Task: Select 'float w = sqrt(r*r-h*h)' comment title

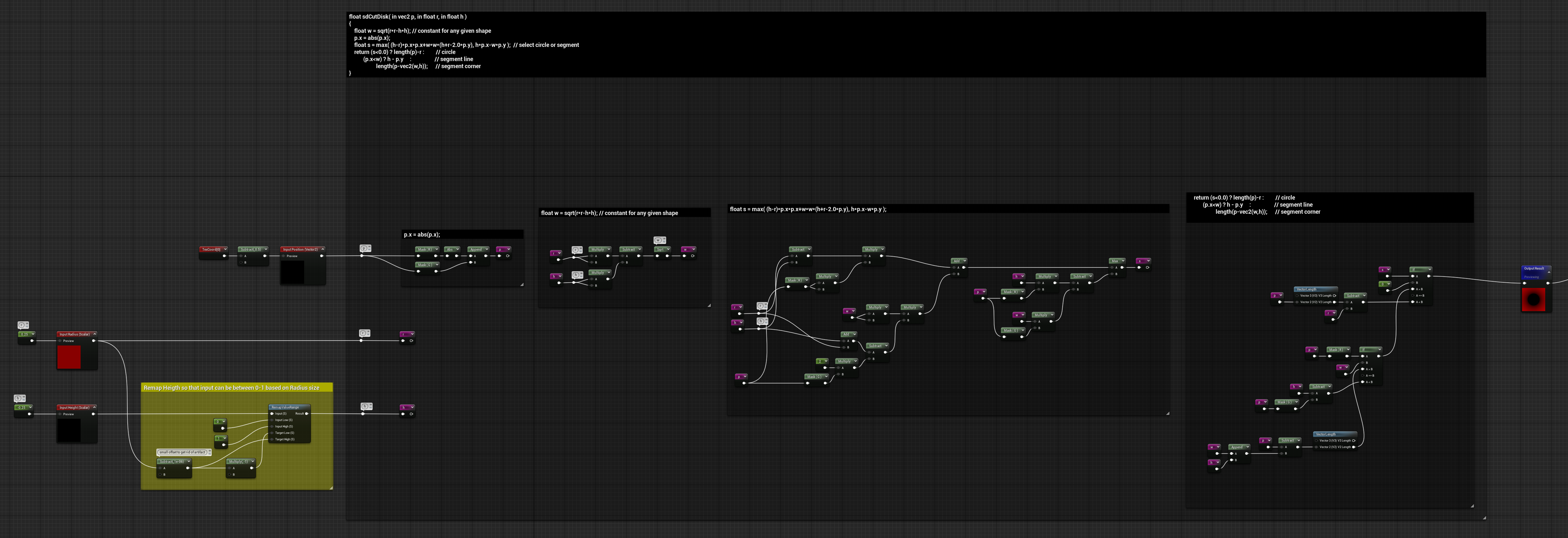Action: 624,213
